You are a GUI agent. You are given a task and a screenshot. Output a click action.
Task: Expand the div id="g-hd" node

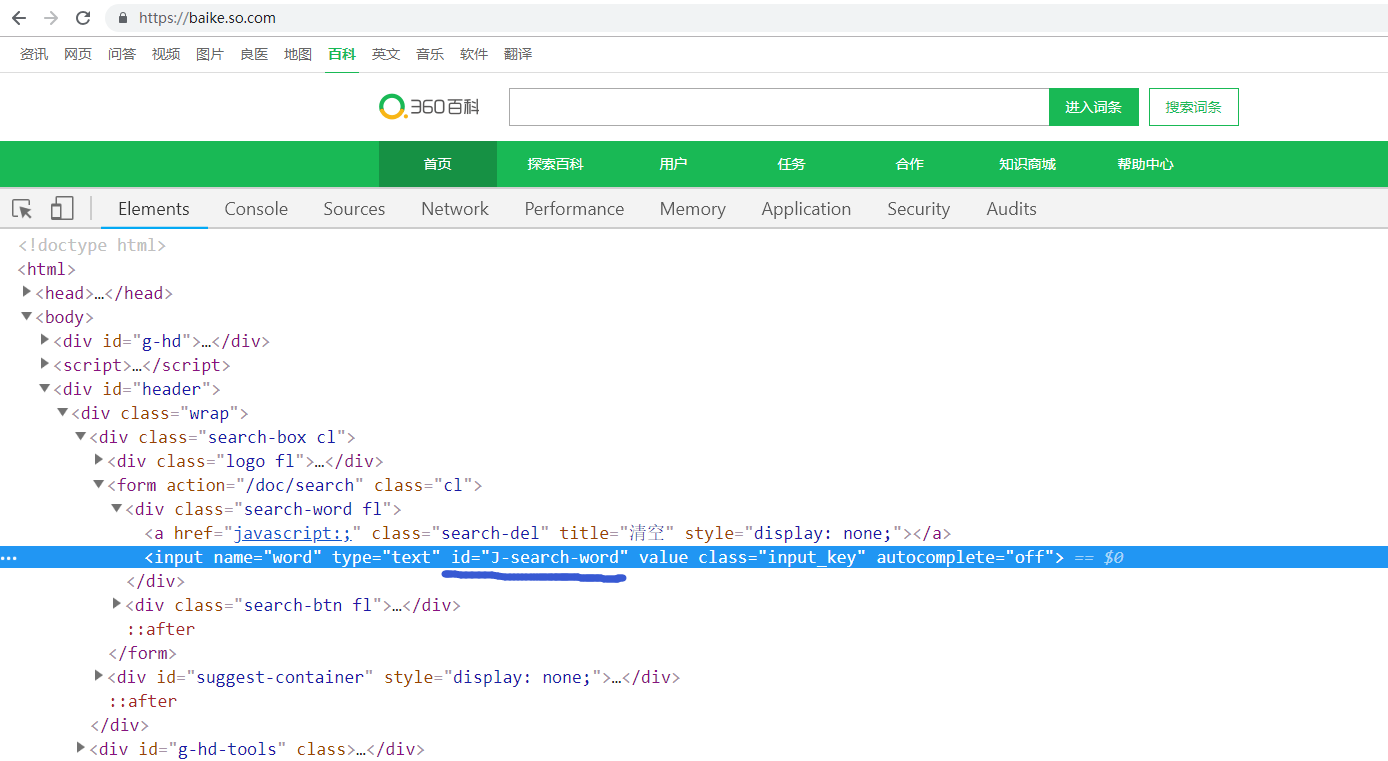pos(45,340)
